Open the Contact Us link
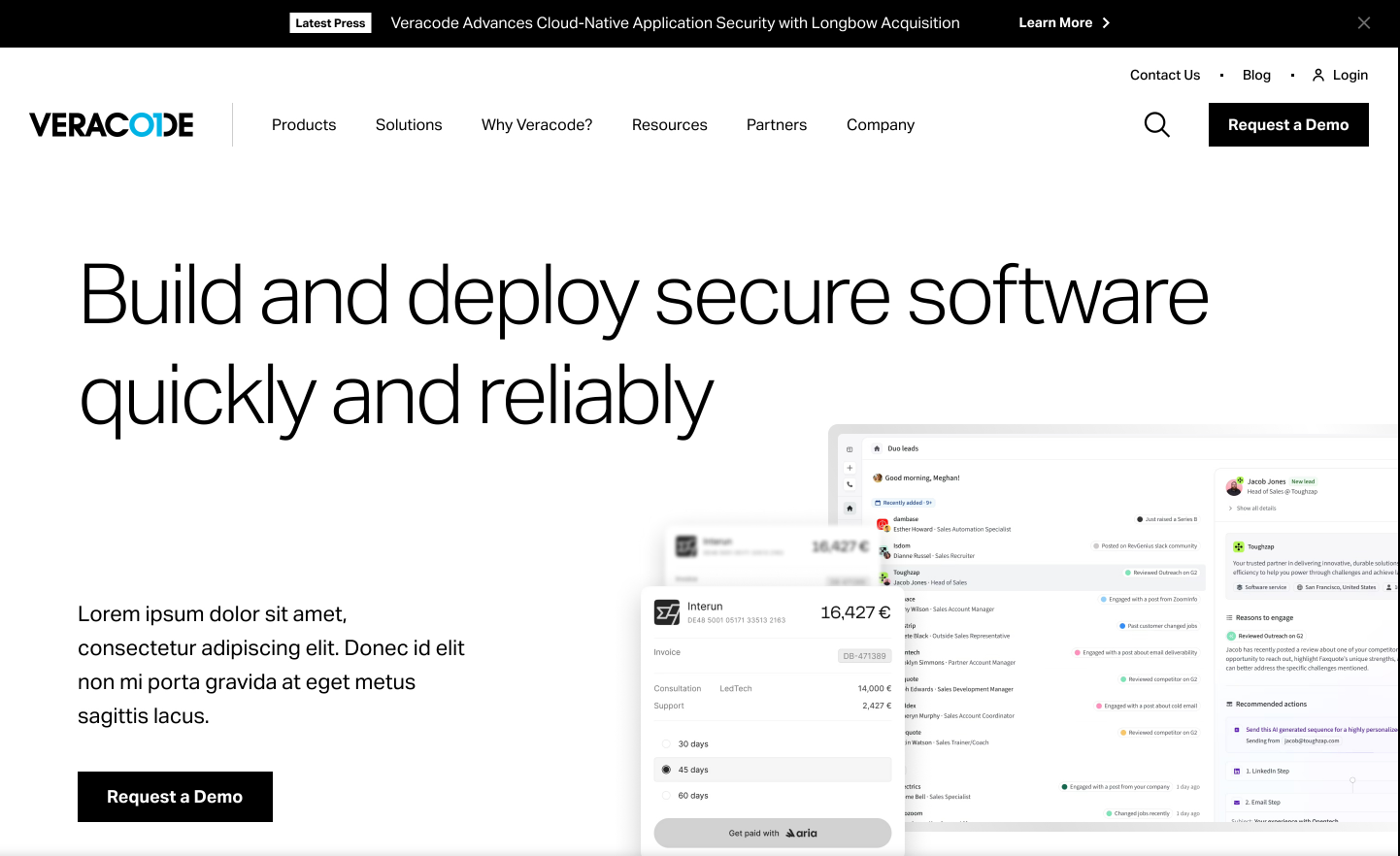The height and width of the screenshot is (856, 1400). point(1165,75)
